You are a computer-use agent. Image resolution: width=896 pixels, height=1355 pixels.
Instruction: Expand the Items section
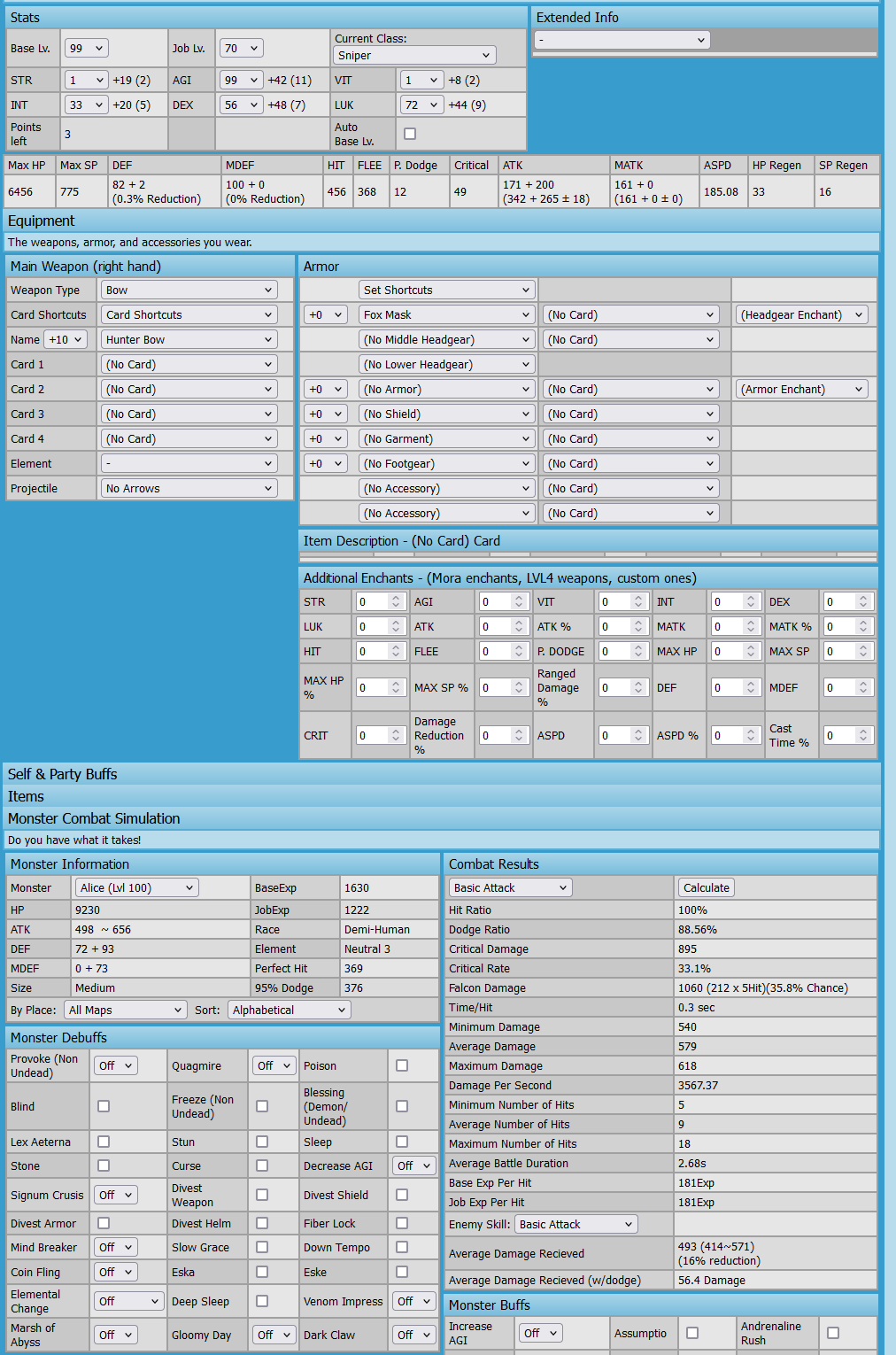[442, 796]
